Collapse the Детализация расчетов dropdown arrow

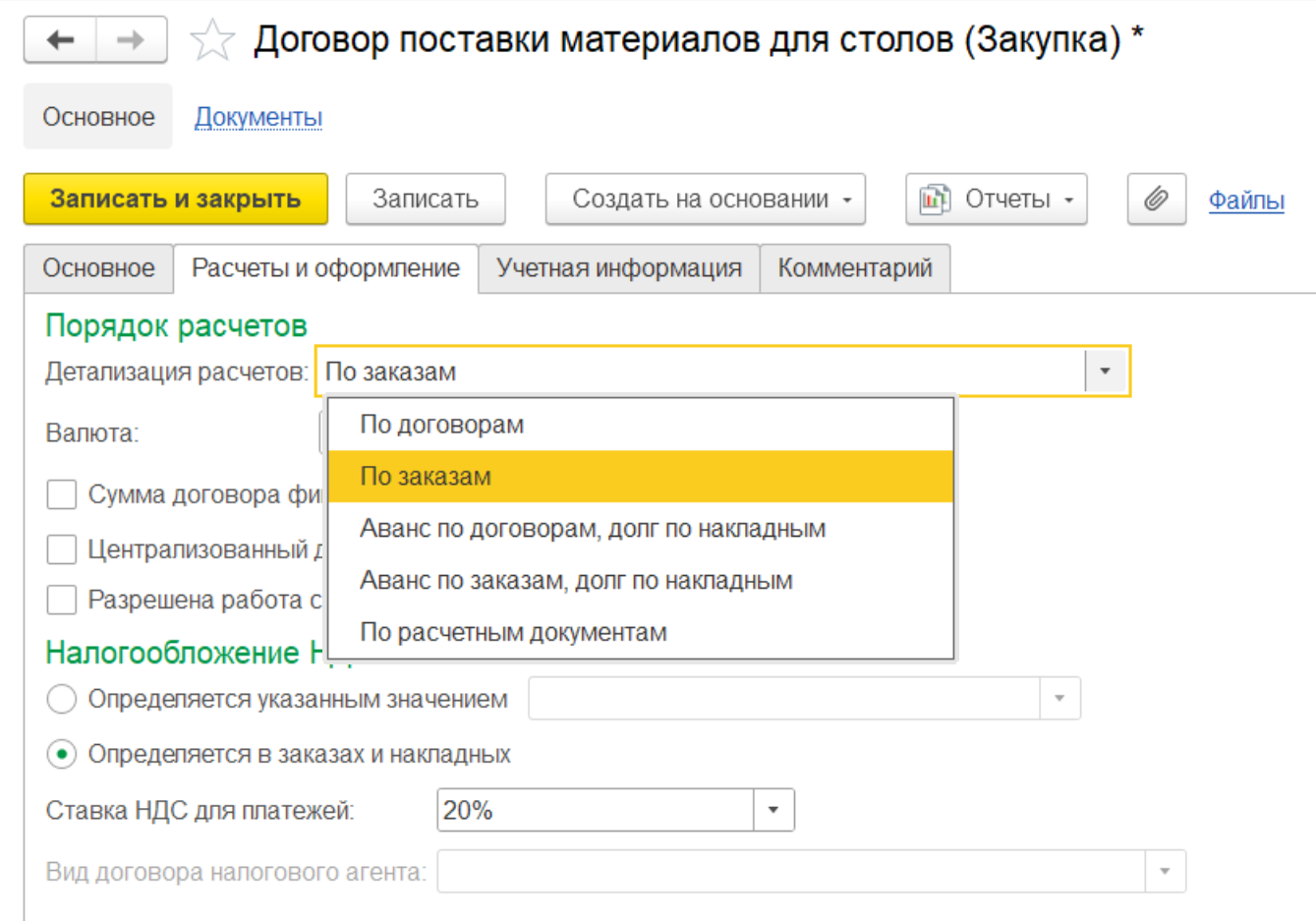click(x=1106, y=372)
